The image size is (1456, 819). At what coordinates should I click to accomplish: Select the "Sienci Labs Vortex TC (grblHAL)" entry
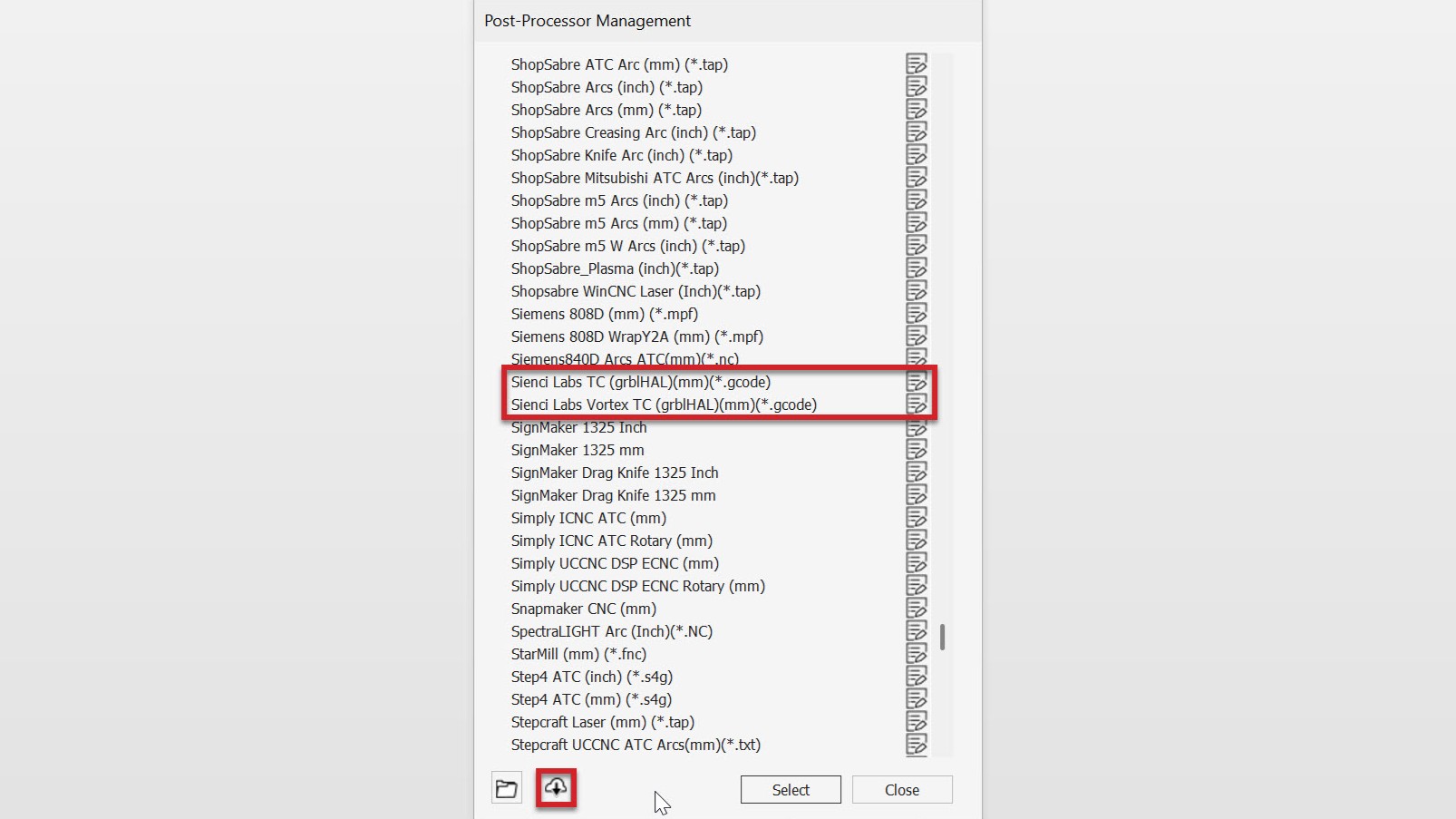(664, 405)
